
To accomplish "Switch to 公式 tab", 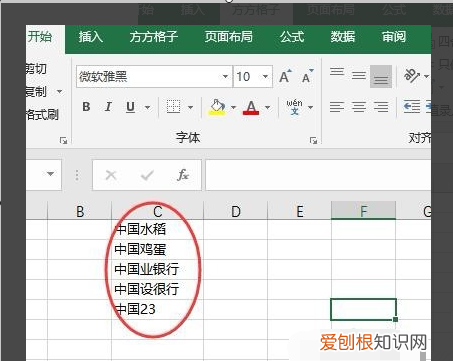I will tap(292, 37).
